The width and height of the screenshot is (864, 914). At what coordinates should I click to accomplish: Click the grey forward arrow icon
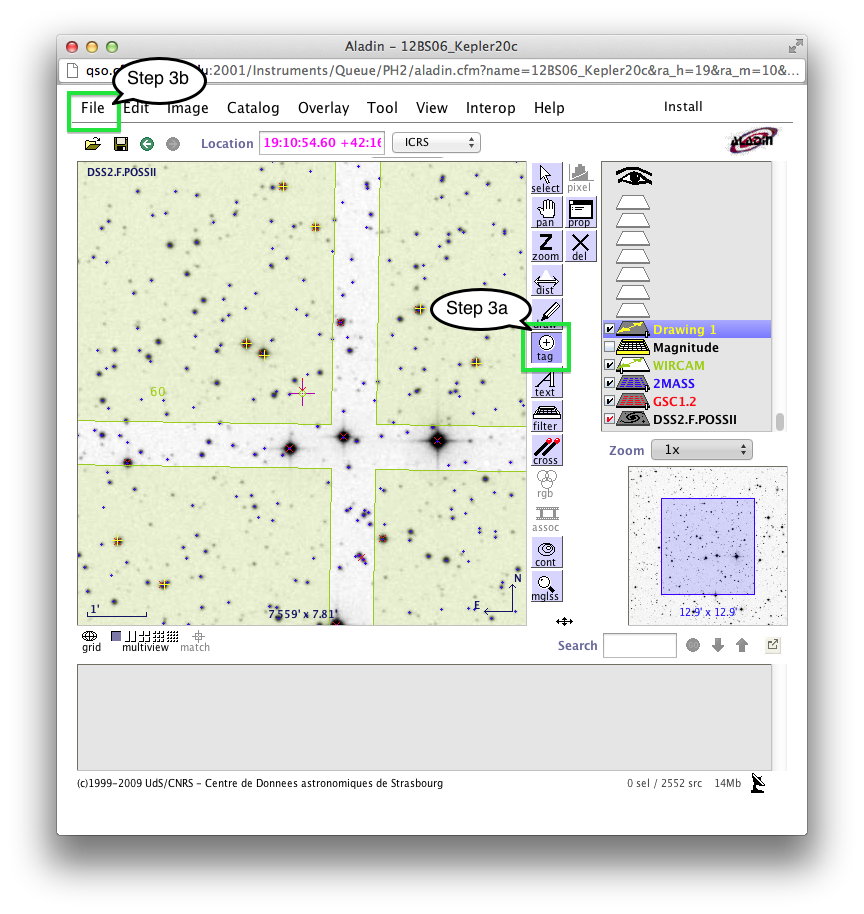tap(173, 144)
